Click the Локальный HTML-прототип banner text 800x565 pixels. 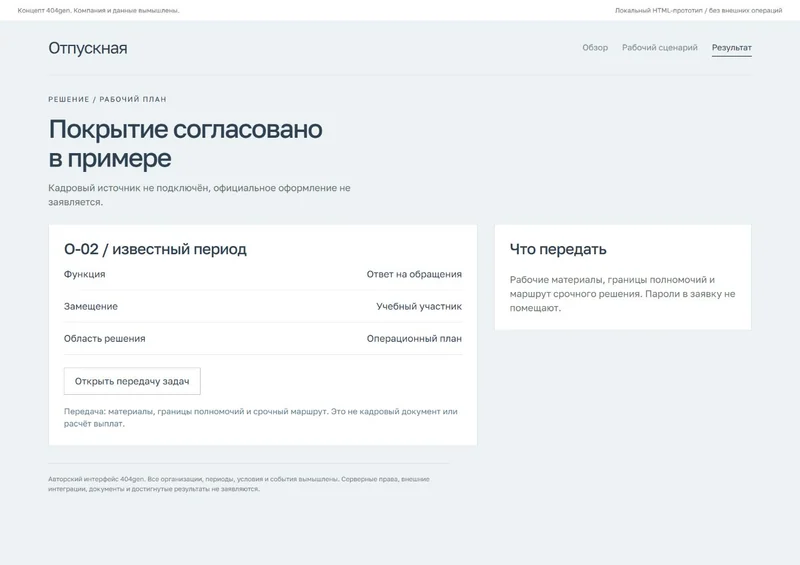point(698,10)
